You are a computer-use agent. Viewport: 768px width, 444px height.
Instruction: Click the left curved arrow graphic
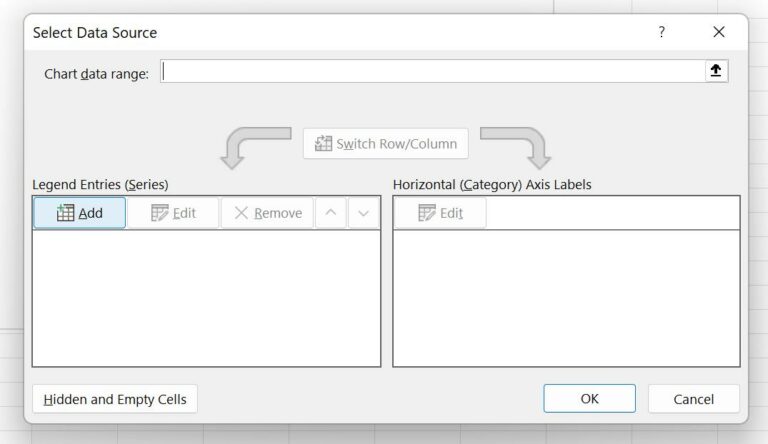tap(252, 147)
